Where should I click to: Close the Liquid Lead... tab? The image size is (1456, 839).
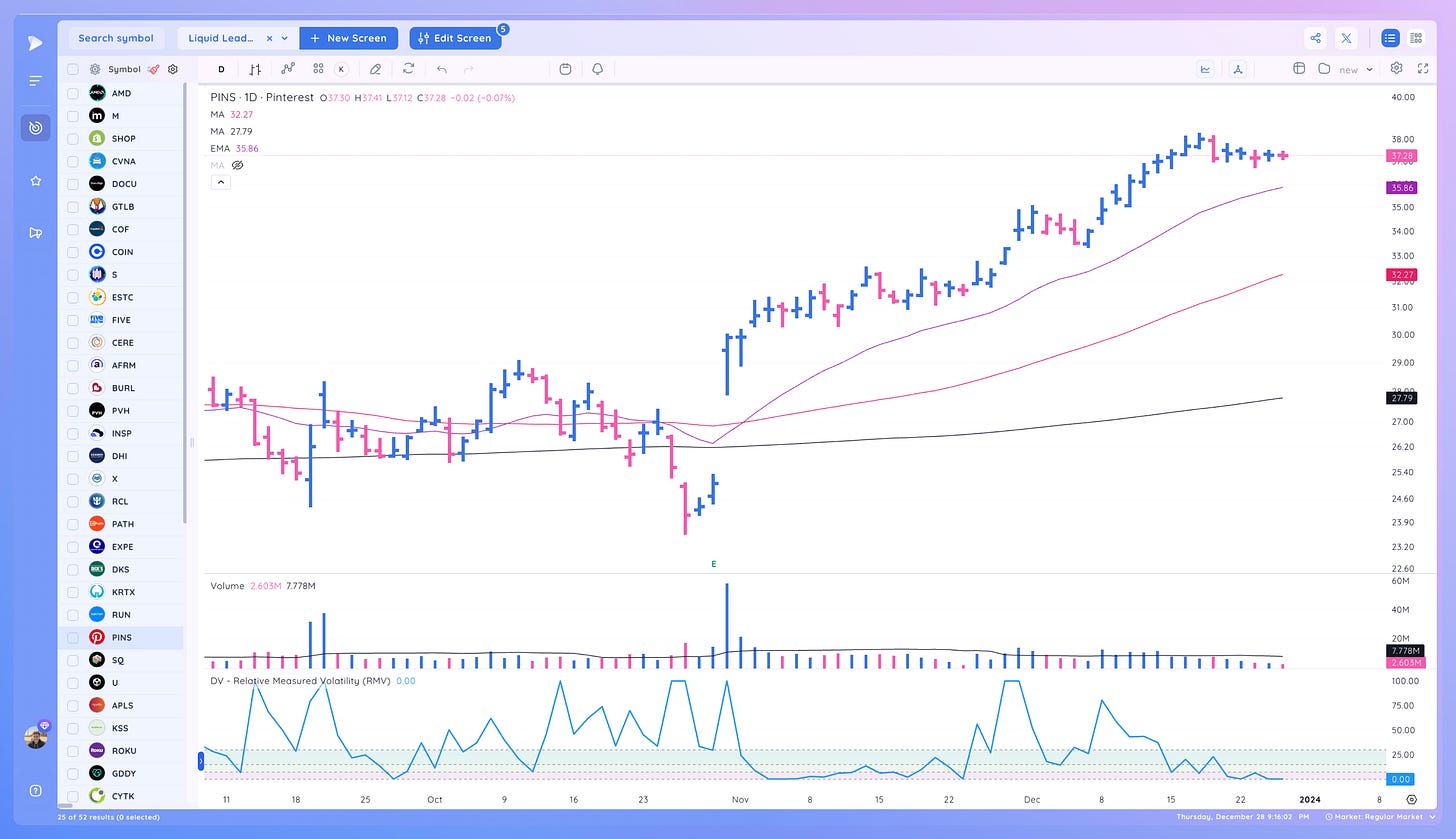pyautogui.click(x=269, y=38)
